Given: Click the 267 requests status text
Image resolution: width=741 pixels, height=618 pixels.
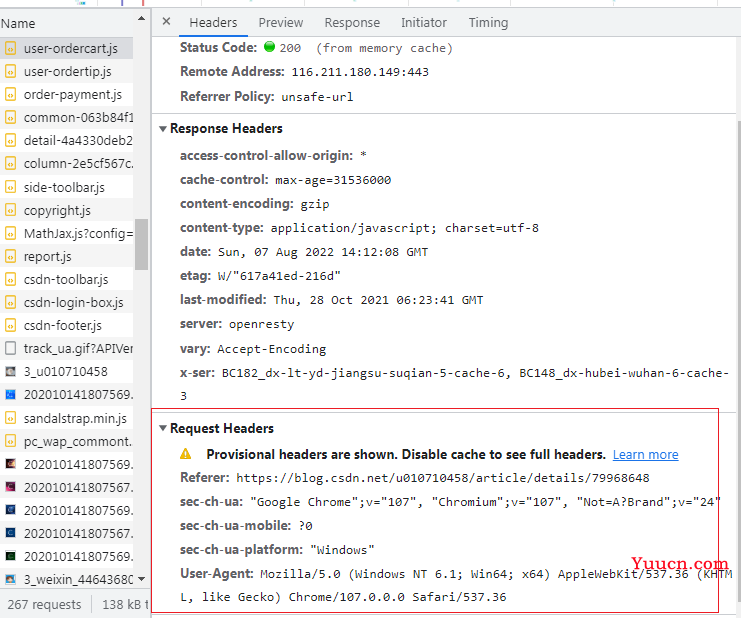Looking at the screenshot, I should [44, 604].
